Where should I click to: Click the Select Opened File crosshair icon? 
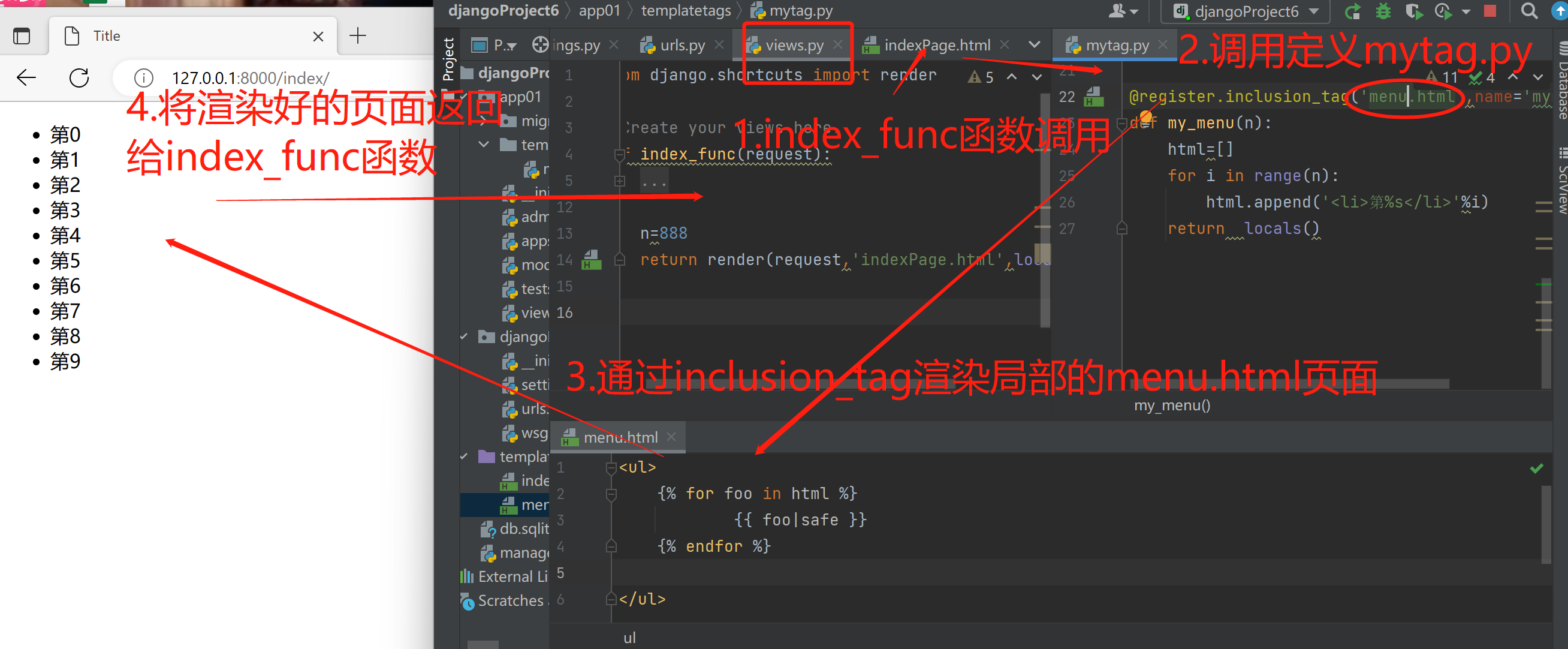(x=539, y=45)
